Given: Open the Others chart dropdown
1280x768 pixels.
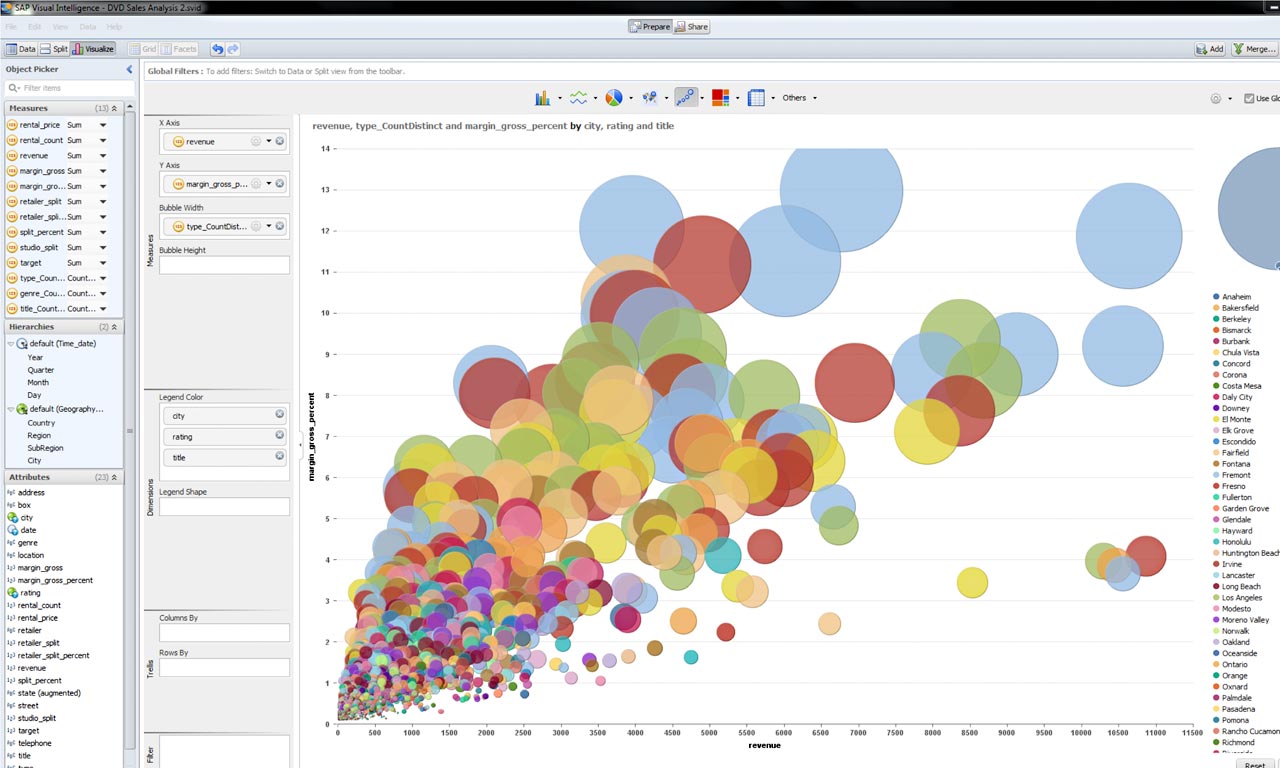Looking at the screenshot, I should point(799,98).
